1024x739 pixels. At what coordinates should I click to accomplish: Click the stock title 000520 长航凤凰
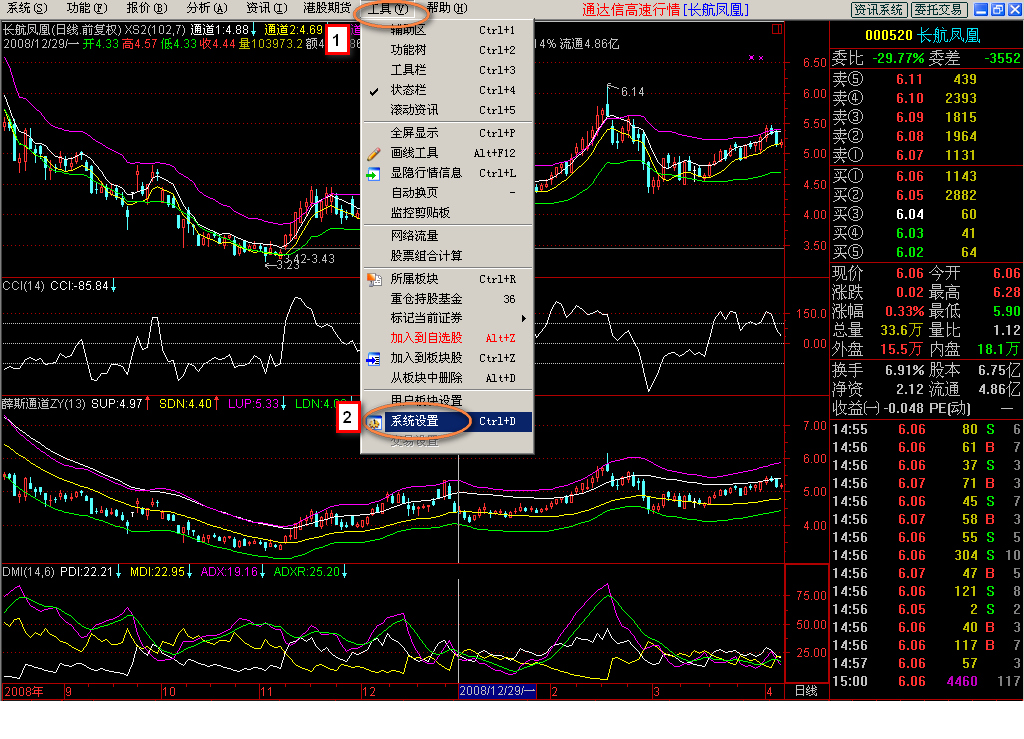coord(922,36)
